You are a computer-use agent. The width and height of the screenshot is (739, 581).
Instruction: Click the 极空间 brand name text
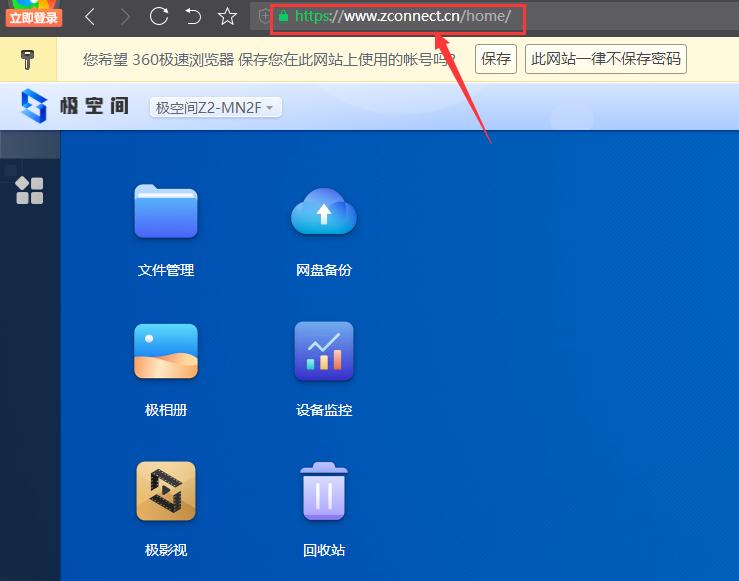94,106
